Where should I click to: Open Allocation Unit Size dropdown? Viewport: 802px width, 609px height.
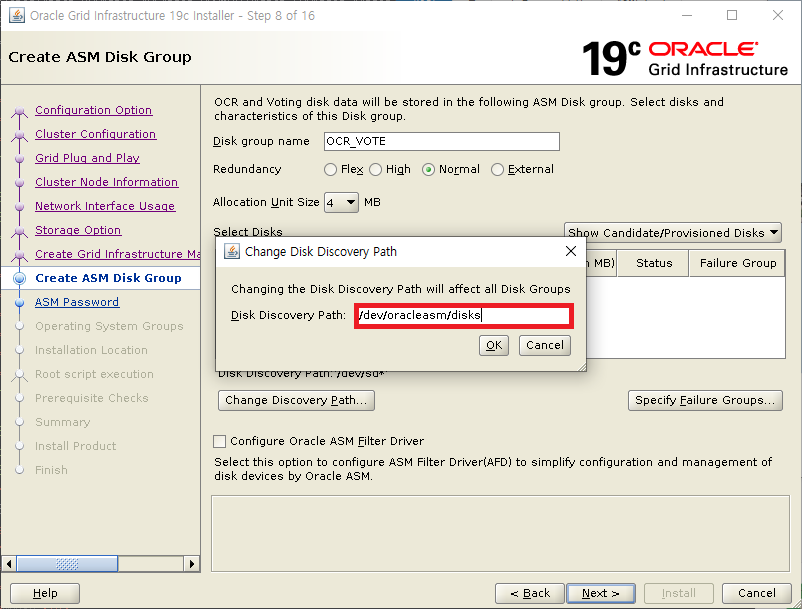(x=341, y=202)
